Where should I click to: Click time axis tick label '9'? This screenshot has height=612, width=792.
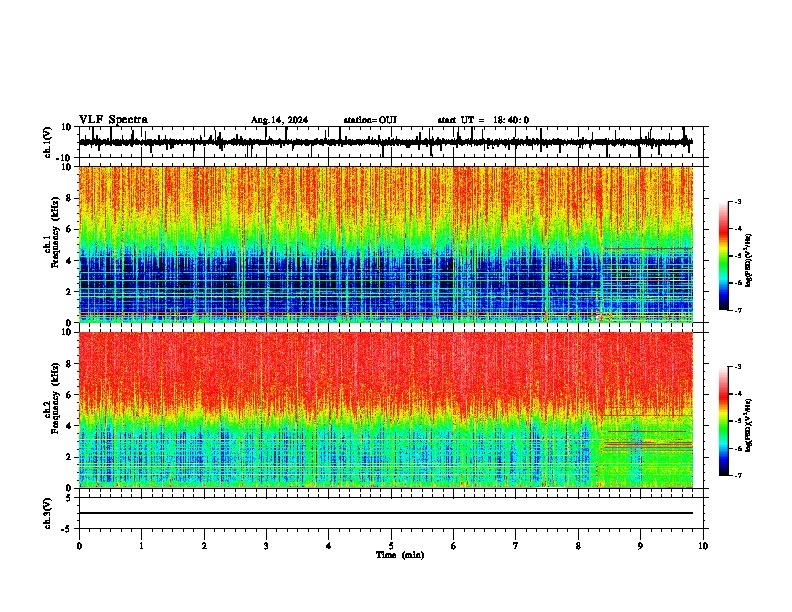tap(640, 546)
